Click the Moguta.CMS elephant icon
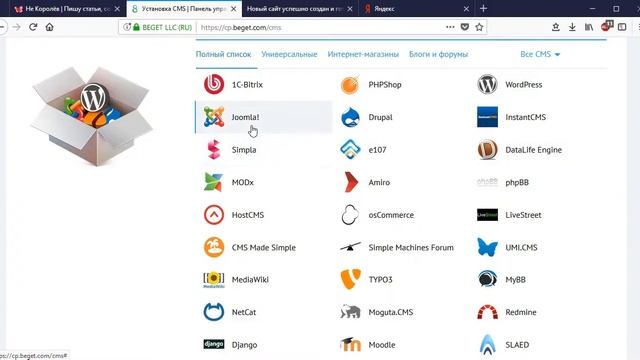This screenshot has height=360, width=640. tap(350, 312)
